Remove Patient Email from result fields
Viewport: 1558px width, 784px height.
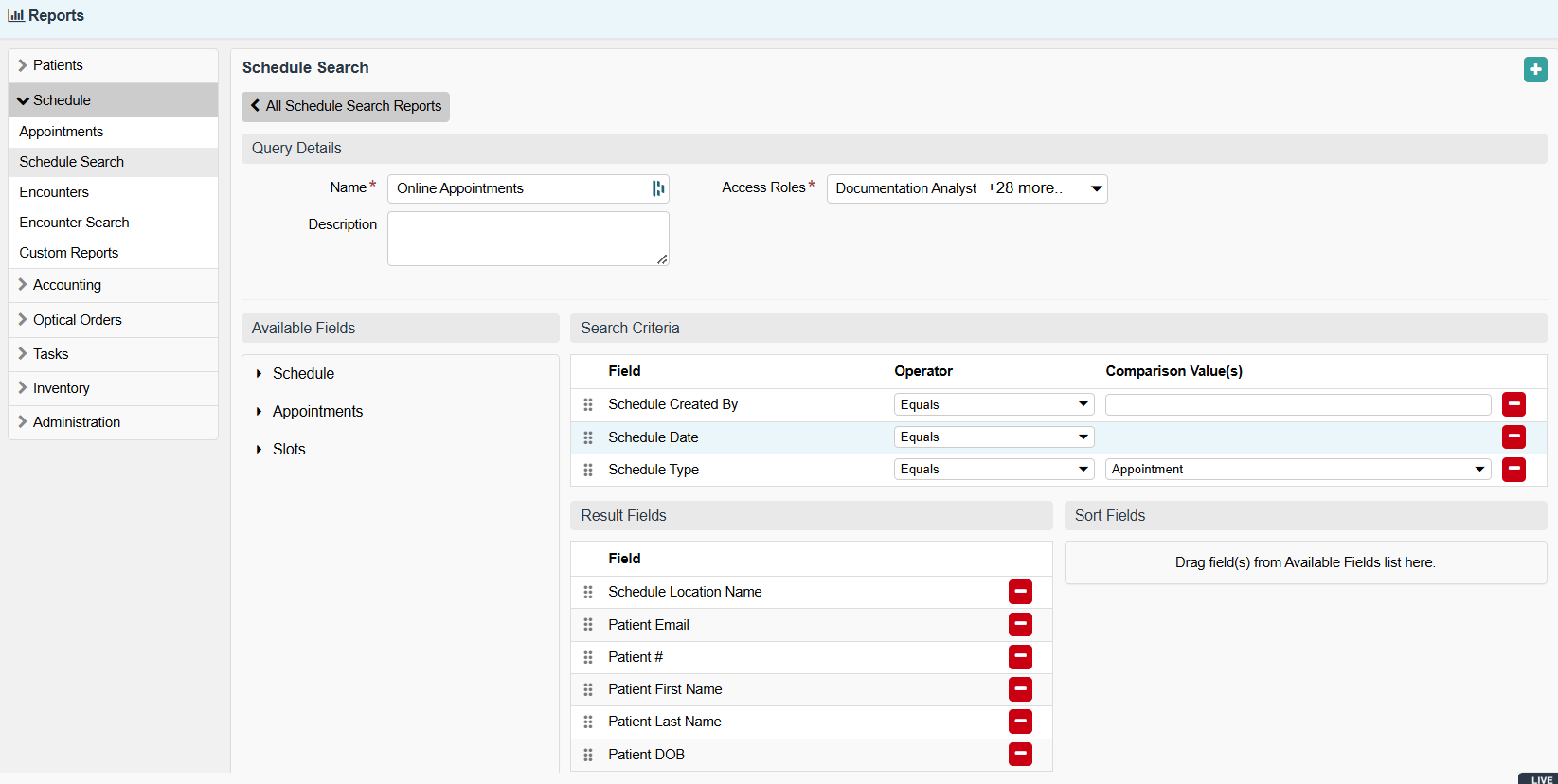1020,625
